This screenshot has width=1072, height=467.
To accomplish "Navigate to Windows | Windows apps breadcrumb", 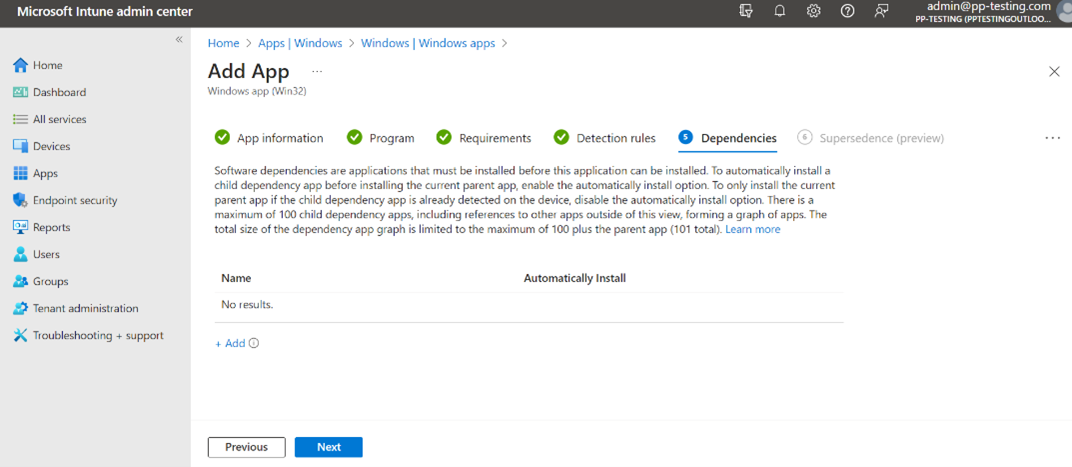I will [x=427, y=43].
